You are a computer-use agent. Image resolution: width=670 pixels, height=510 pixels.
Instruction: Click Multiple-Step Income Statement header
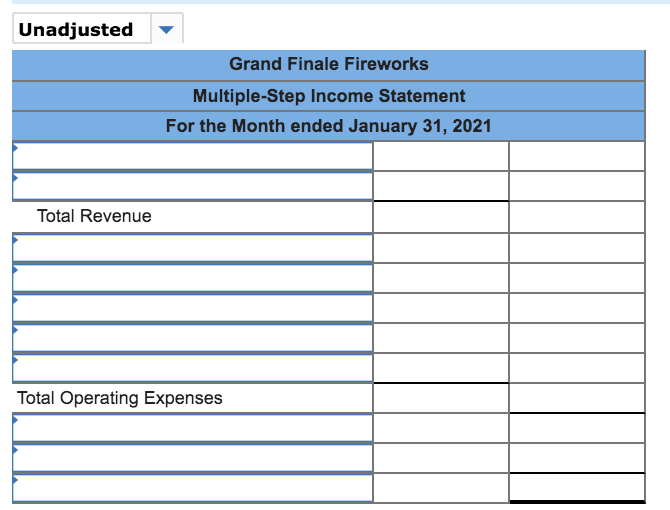pyautogui.click(x=329, y=96)
